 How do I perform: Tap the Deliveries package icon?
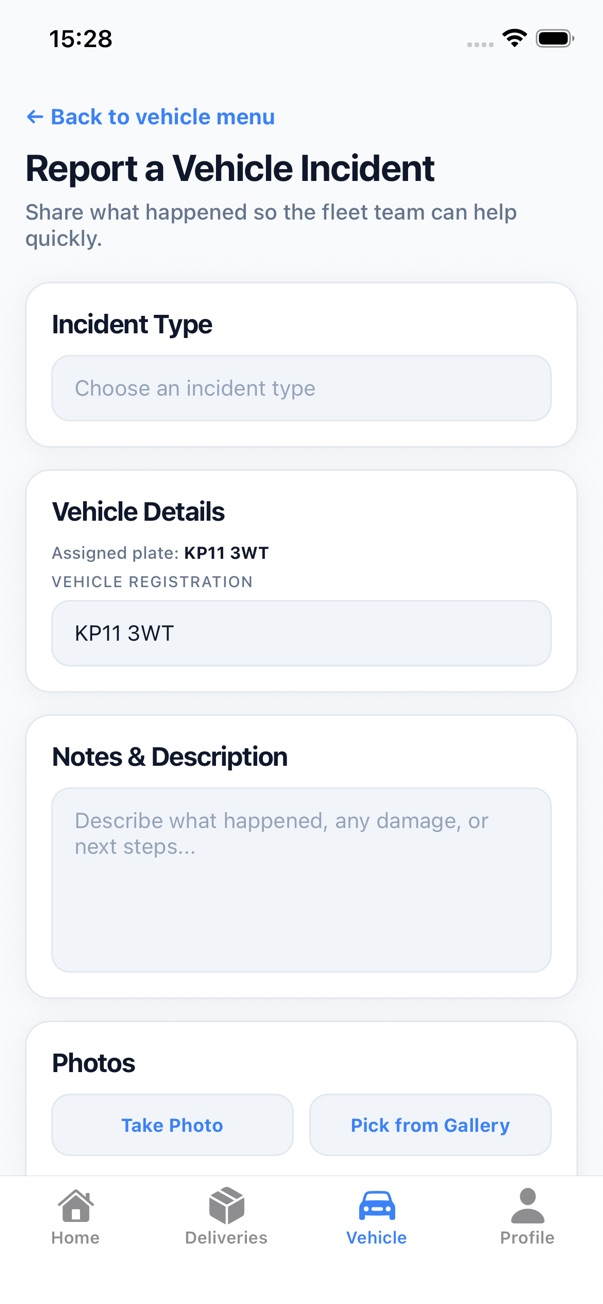(226, 1205)
